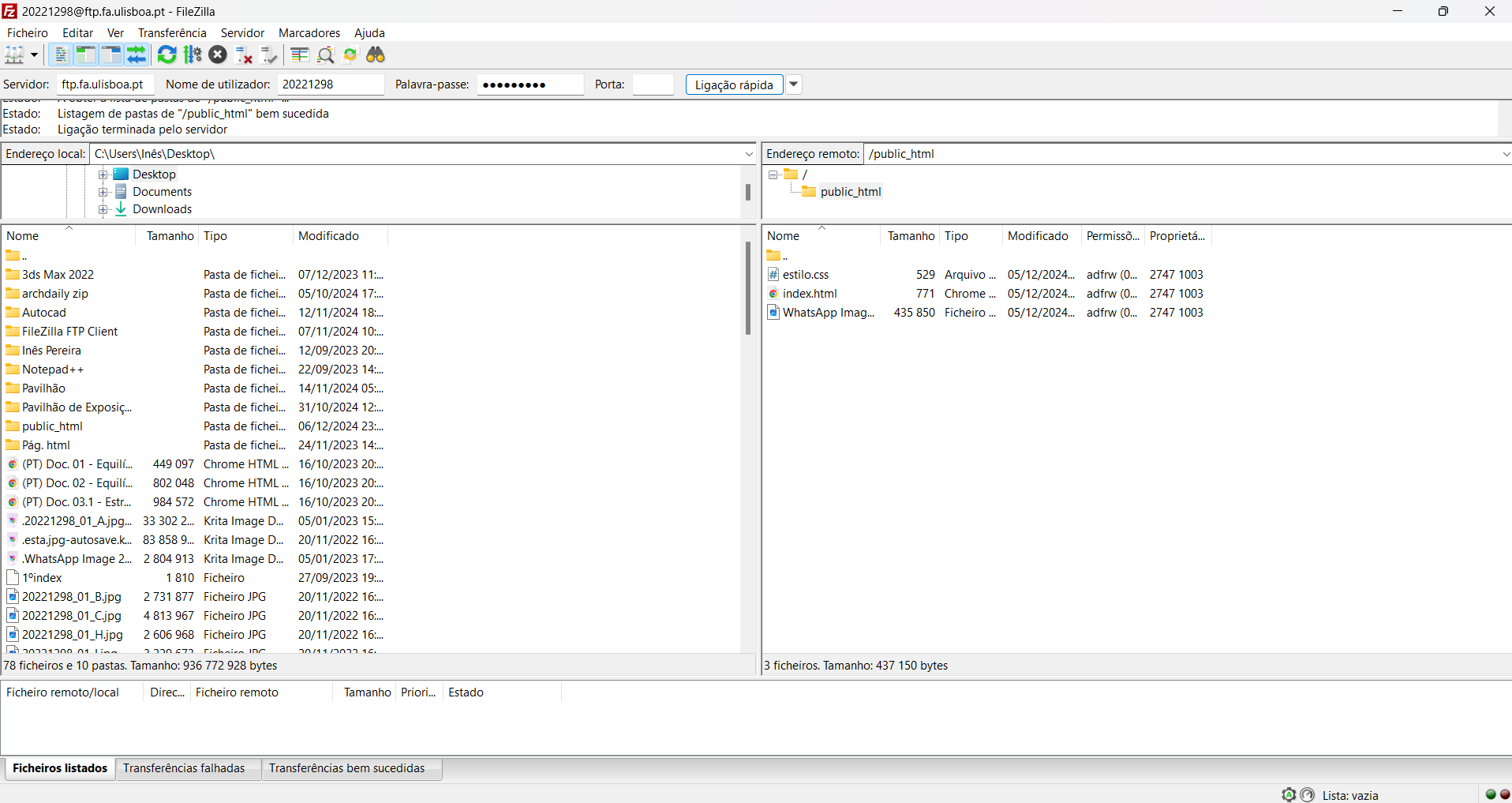Open the Ficheiro menu
Viewport: 1512px width, 803px height.
(x=28, y=32)
